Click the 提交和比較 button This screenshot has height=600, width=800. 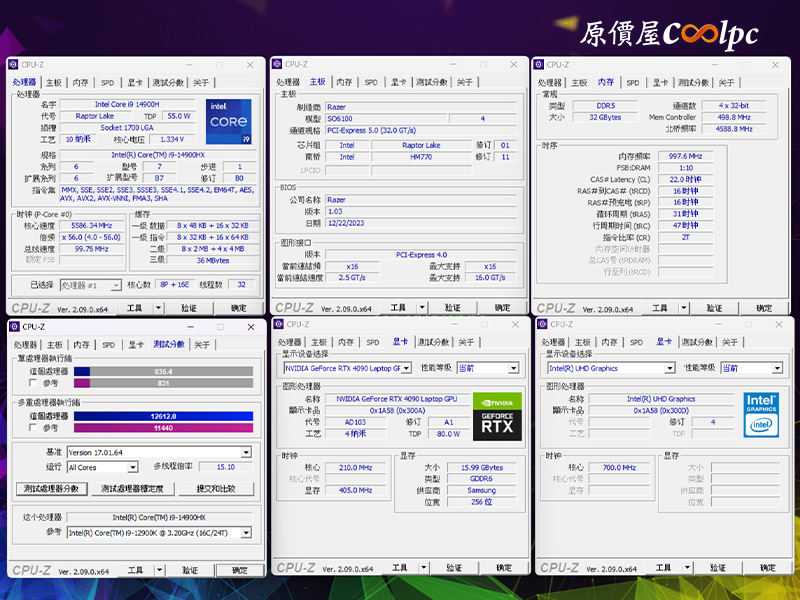(x=216, y=489)
